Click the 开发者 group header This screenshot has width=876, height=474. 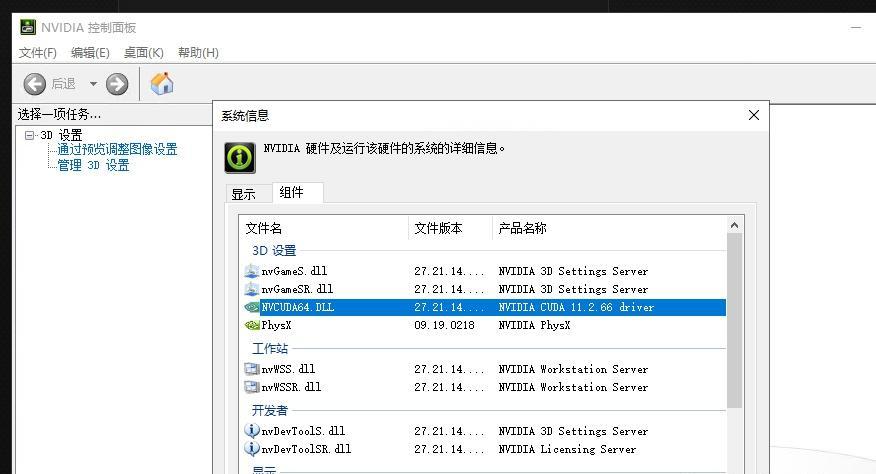pyautogui.click(x=270, y=410)
